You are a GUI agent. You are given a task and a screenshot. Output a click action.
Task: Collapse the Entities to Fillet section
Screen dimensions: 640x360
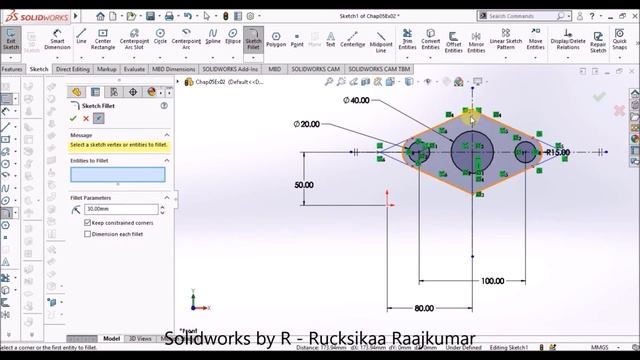coord(167,160)
